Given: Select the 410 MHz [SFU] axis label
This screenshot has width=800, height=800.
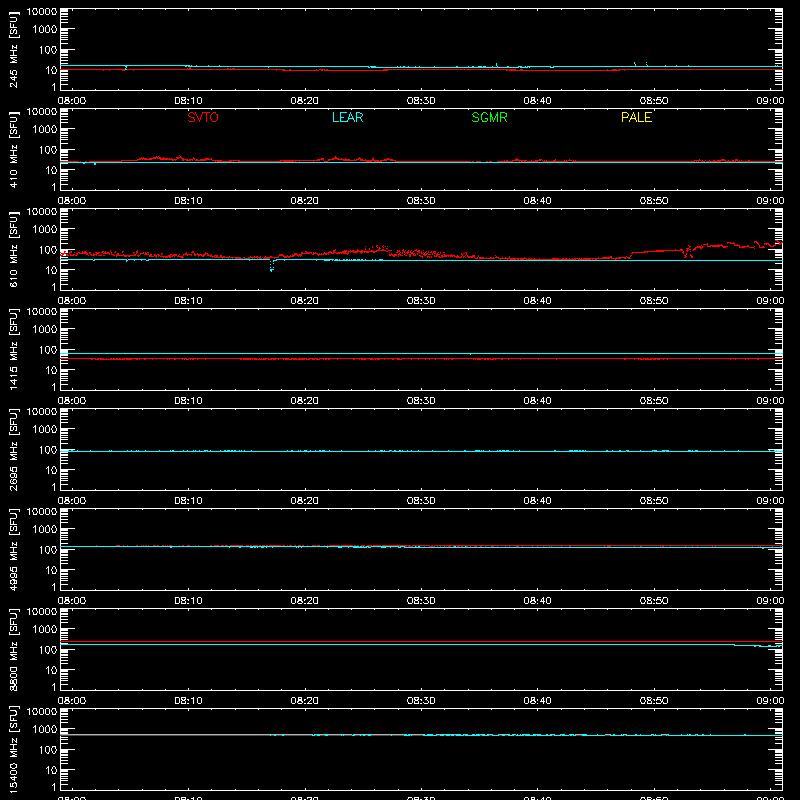Looking at the screenshot, I should [x=13, y=149].
